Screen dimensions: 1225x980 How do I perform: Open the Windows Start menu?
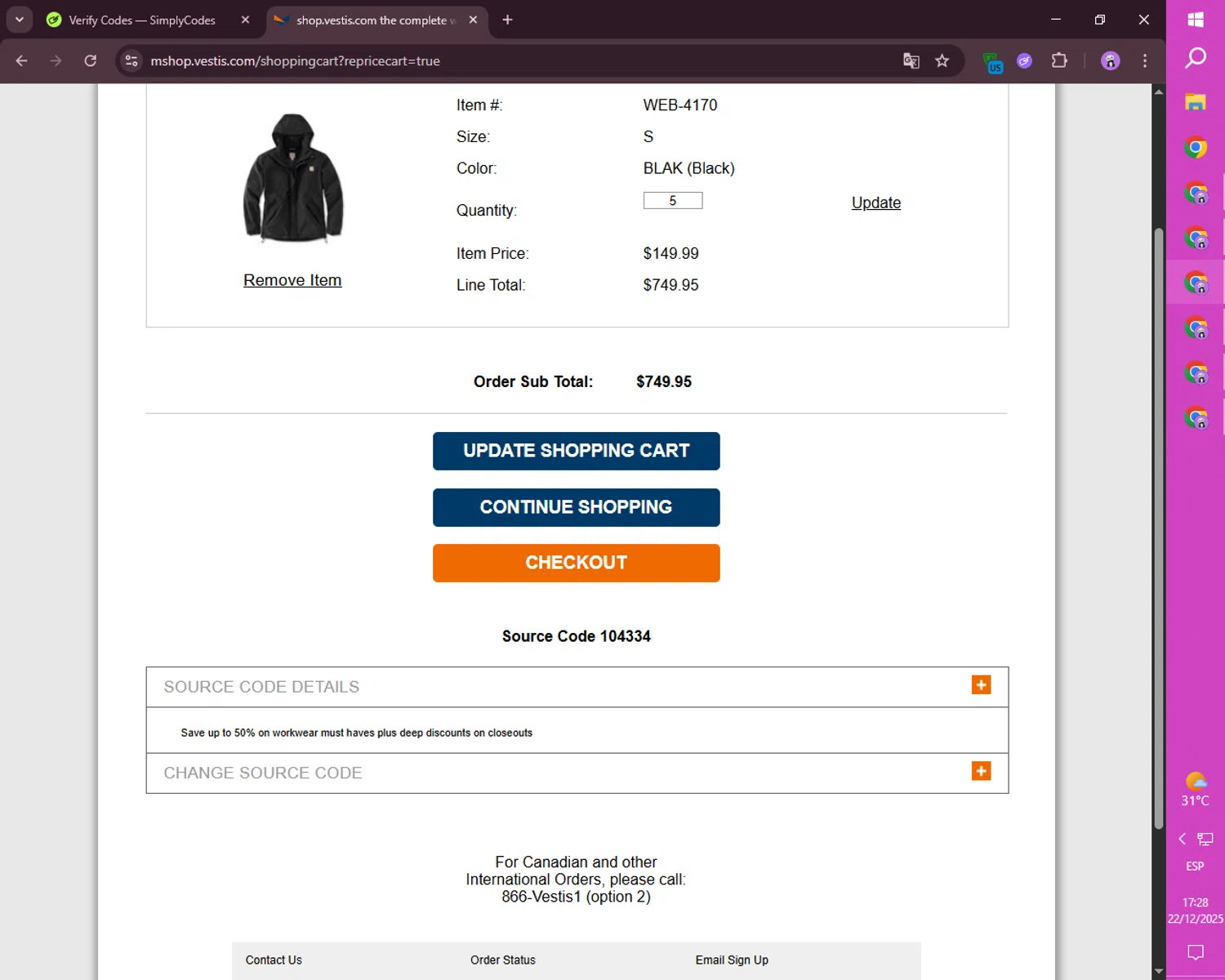click(1196, 20)
